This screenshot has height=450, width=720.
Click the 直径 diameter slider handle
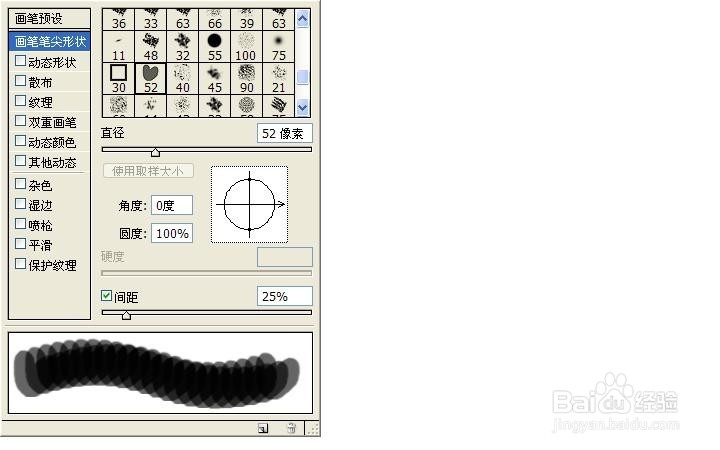[x=155, y=152]
